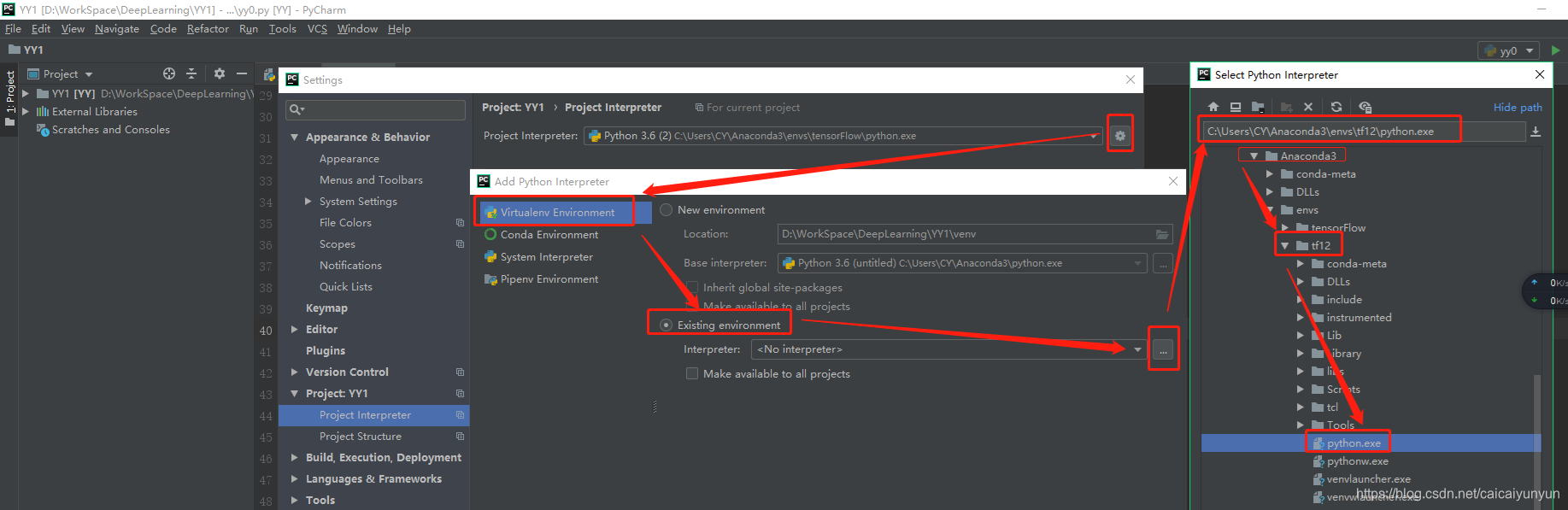Click the Collapse All icon in the Project panel
The width and height of the screenshot is (1568, 510).
191,73
